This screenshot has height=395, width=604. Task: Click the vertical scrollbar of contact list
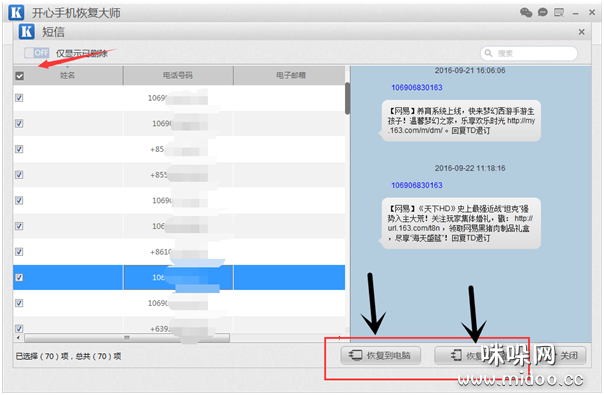(x=347, y=98)
